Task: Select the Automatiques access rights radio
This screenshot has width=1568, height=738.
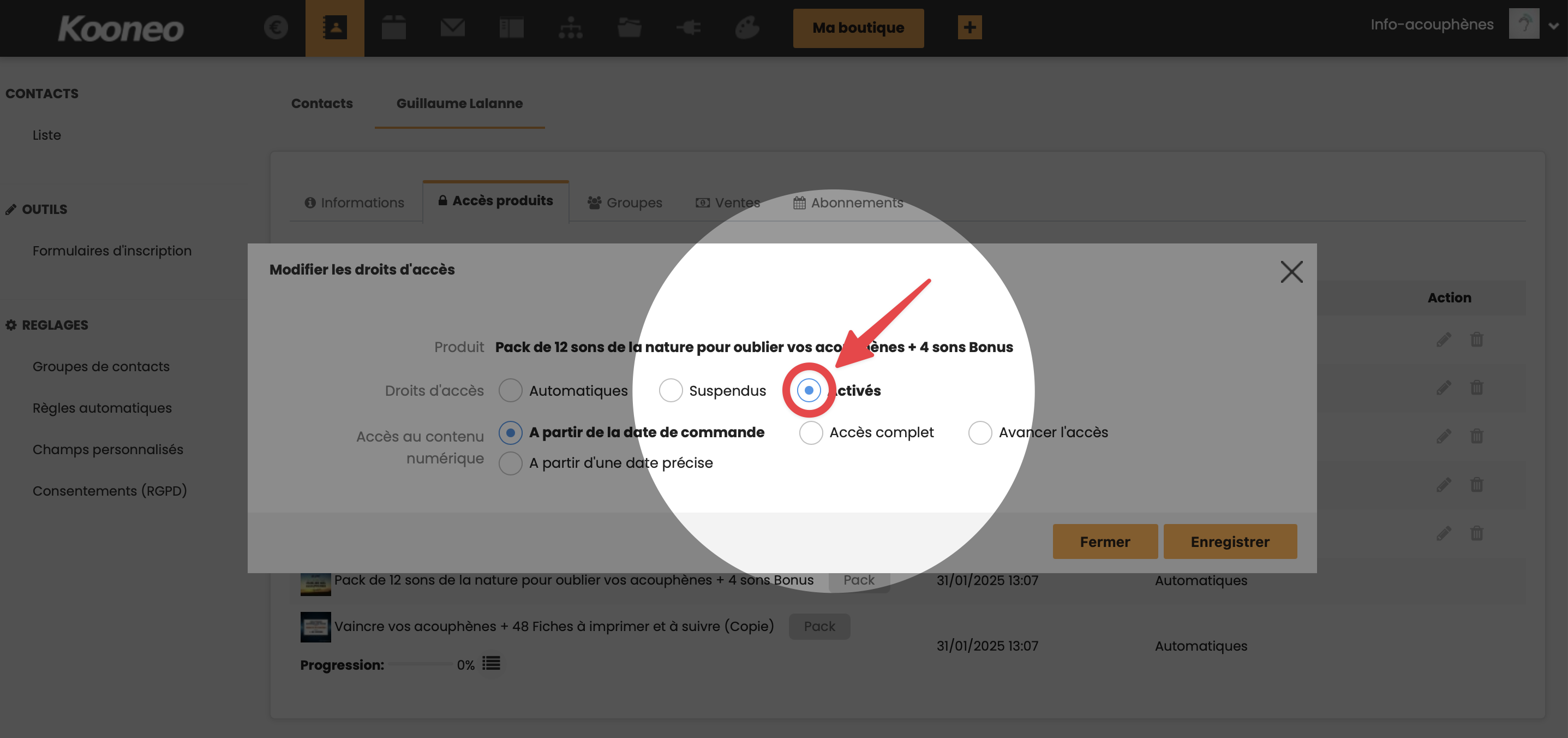Action: [x=511, y=390]
